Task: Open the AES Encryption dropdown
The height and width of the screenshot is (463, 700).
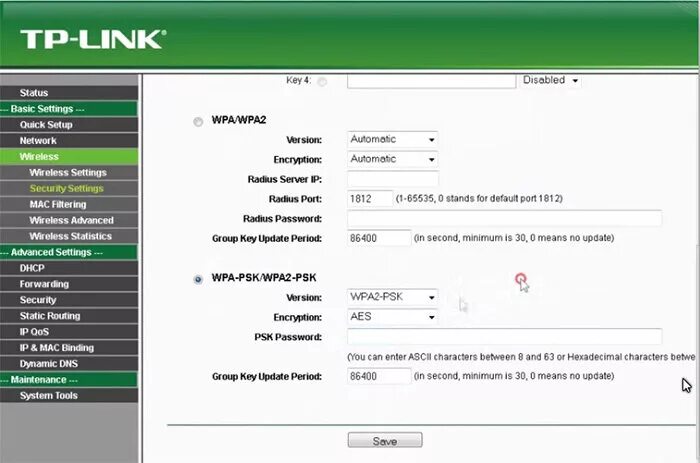Action: tap(392, 317)
